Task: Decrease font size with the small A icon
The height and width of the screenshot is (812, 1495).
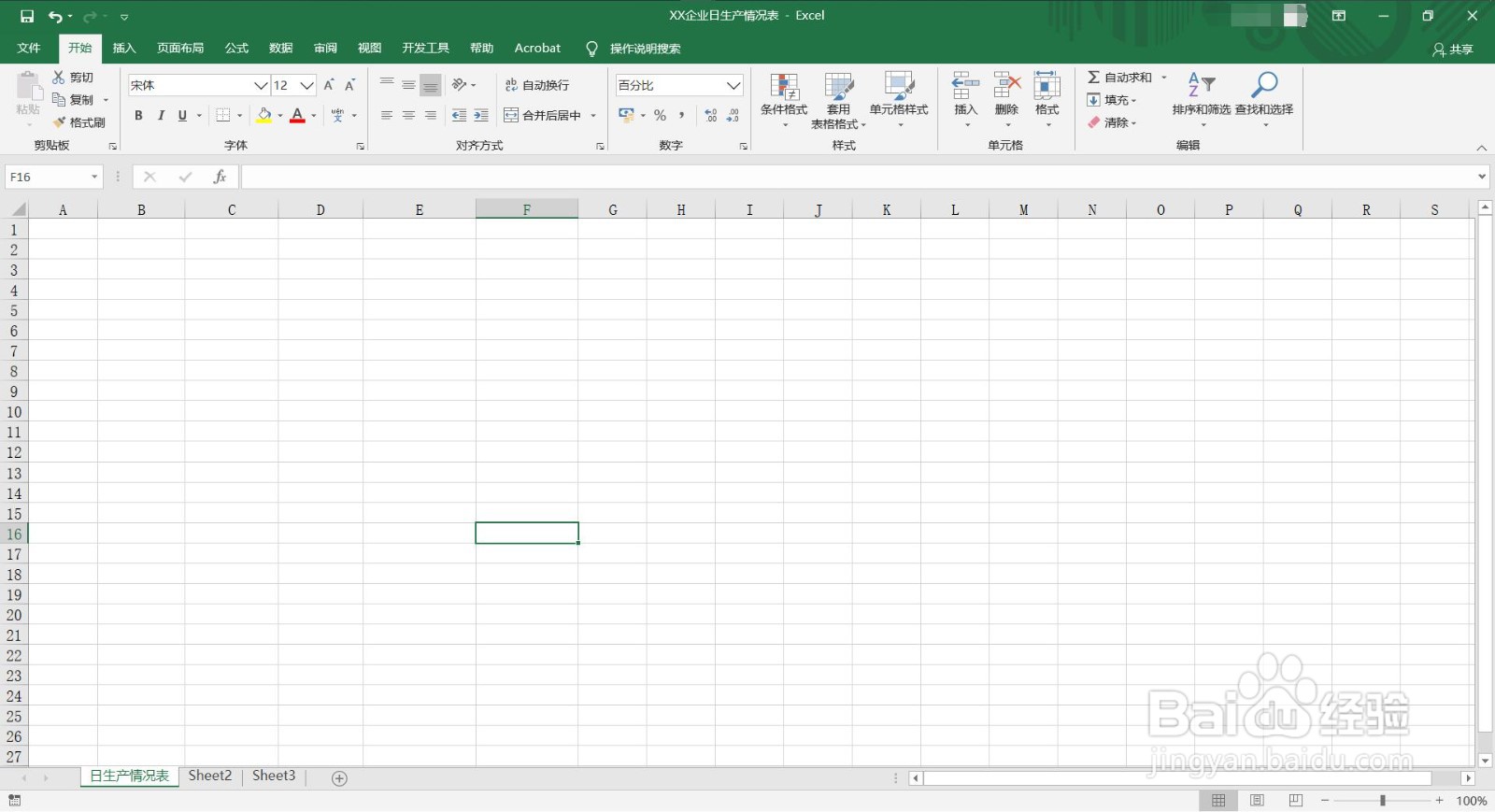Action: click(350, 85)
